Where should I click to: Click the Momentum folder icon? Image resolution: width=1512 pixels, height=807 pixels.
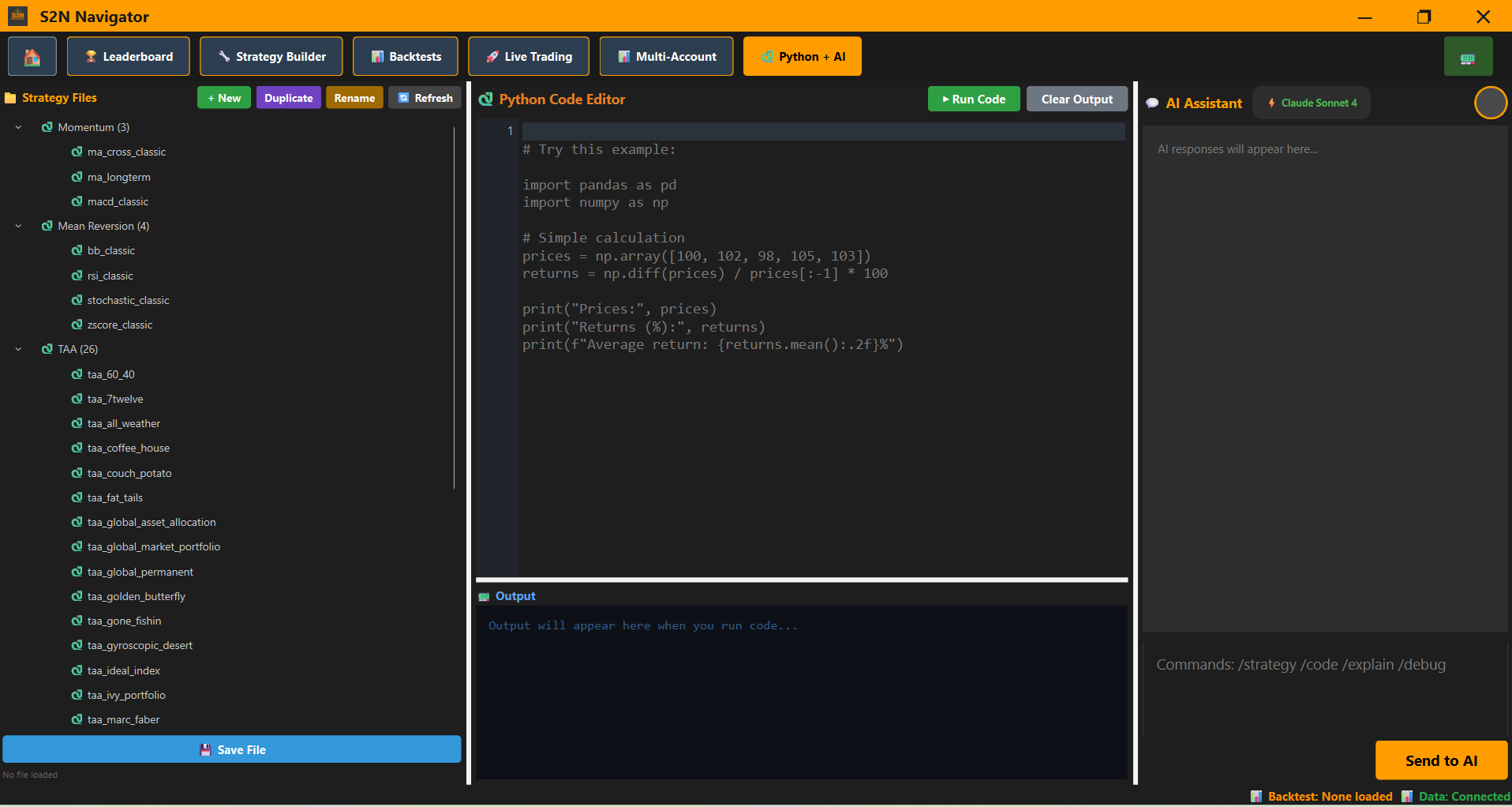[x=47, y=127]
